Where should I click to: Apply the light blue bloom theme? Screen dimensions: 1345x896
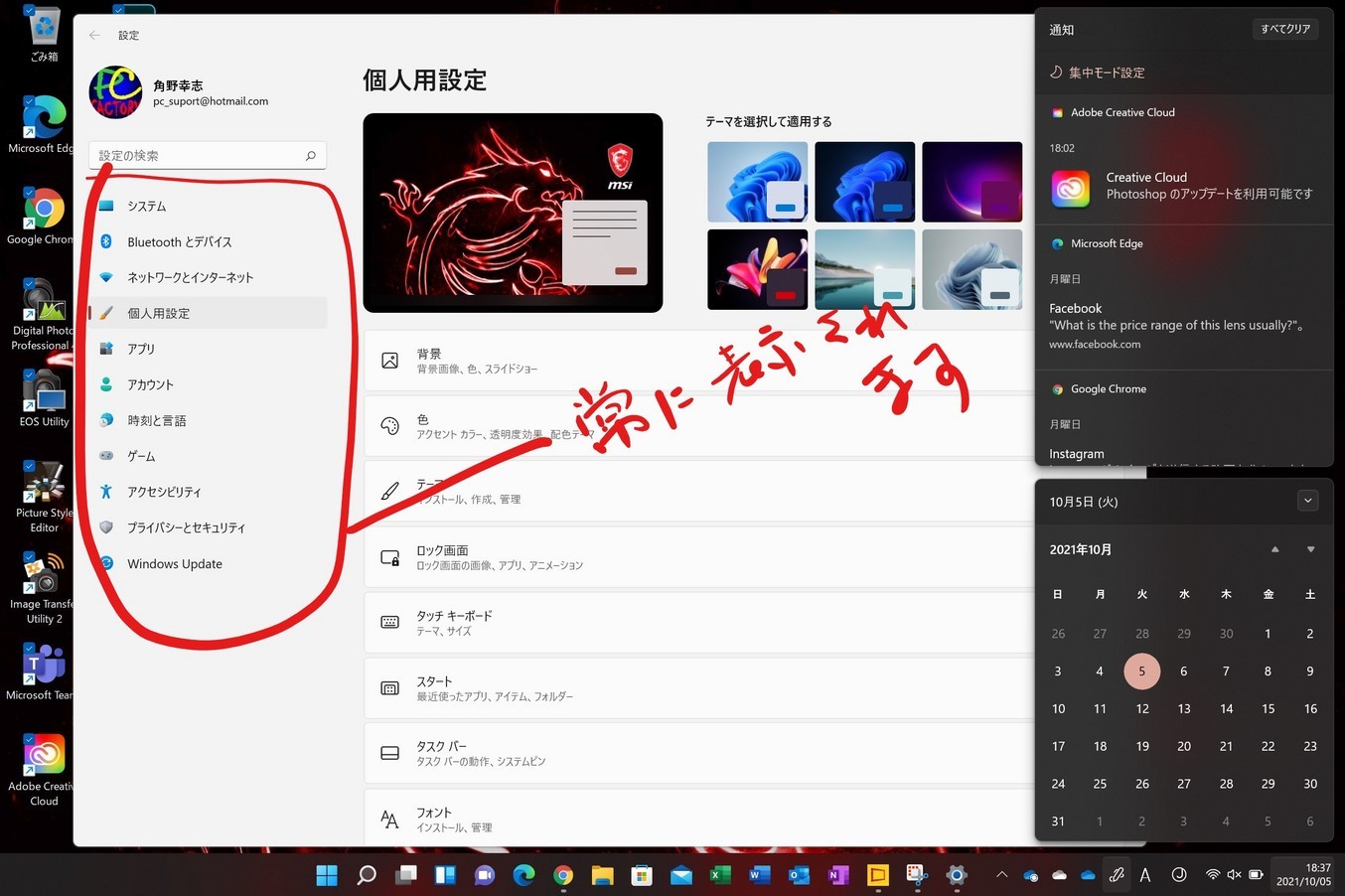coord(757,182)
